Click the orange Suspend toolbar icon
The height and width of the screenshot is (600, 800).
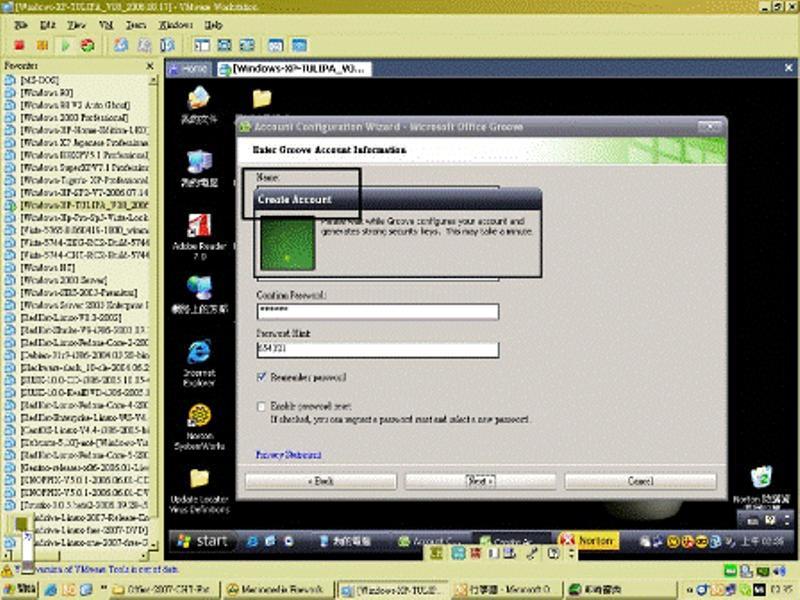(42, 45)
